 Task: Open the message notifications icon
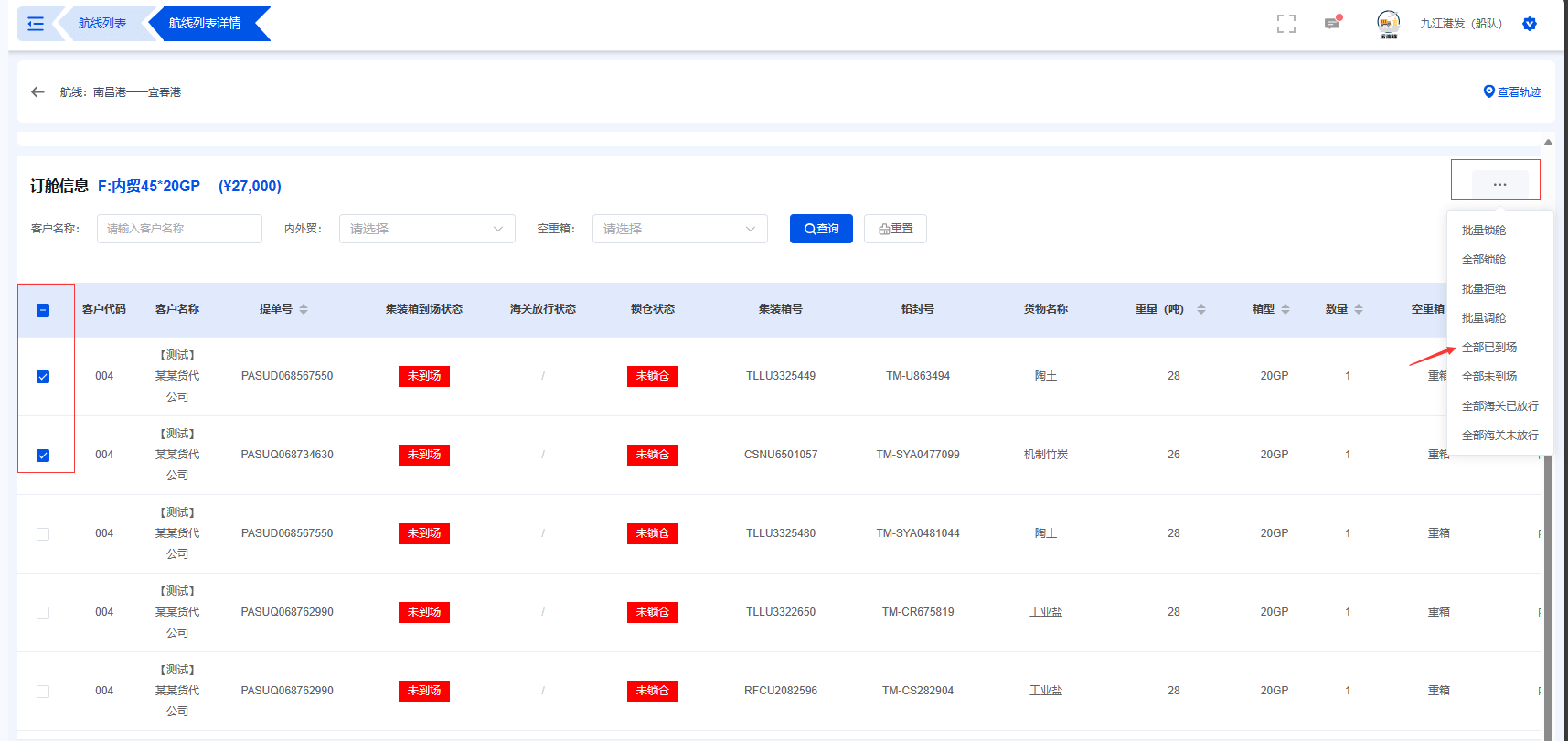[x=1332, y=24]
